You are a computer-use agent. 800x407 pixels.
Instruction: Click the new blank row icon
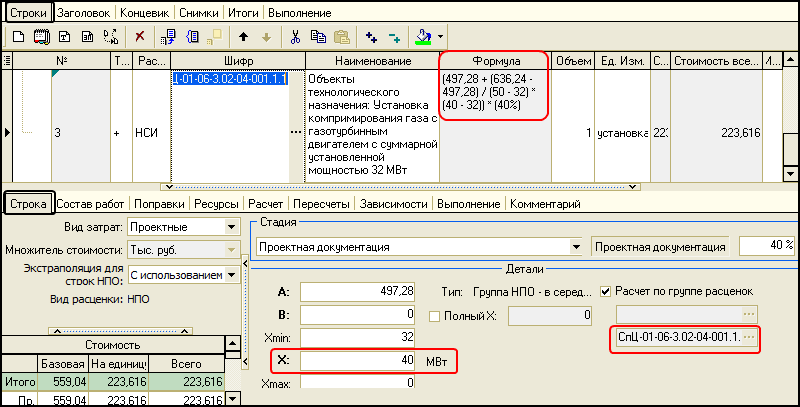pyautogui.click(x=17, y=37)
